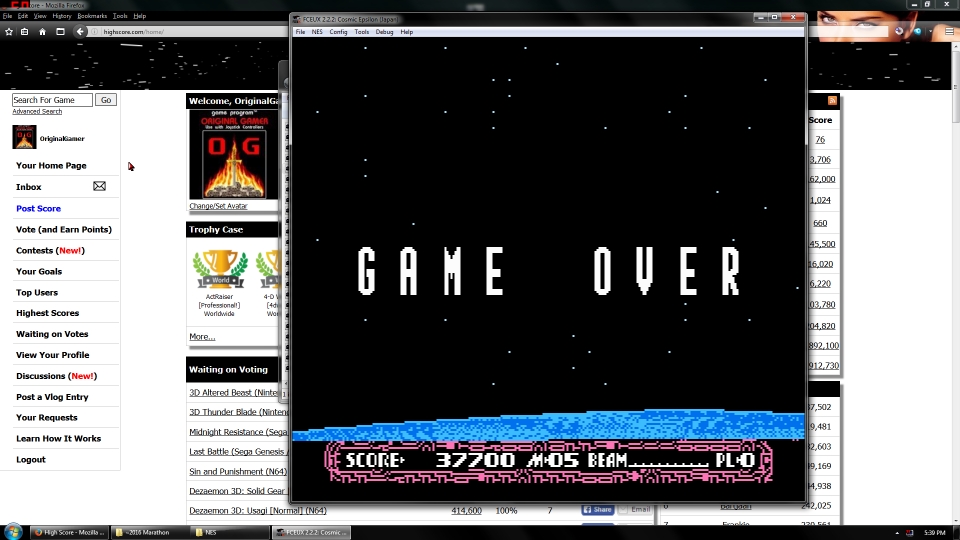Open the FCEUX File menu
Screen dimensions: 960x540
[x=300, y=32]
